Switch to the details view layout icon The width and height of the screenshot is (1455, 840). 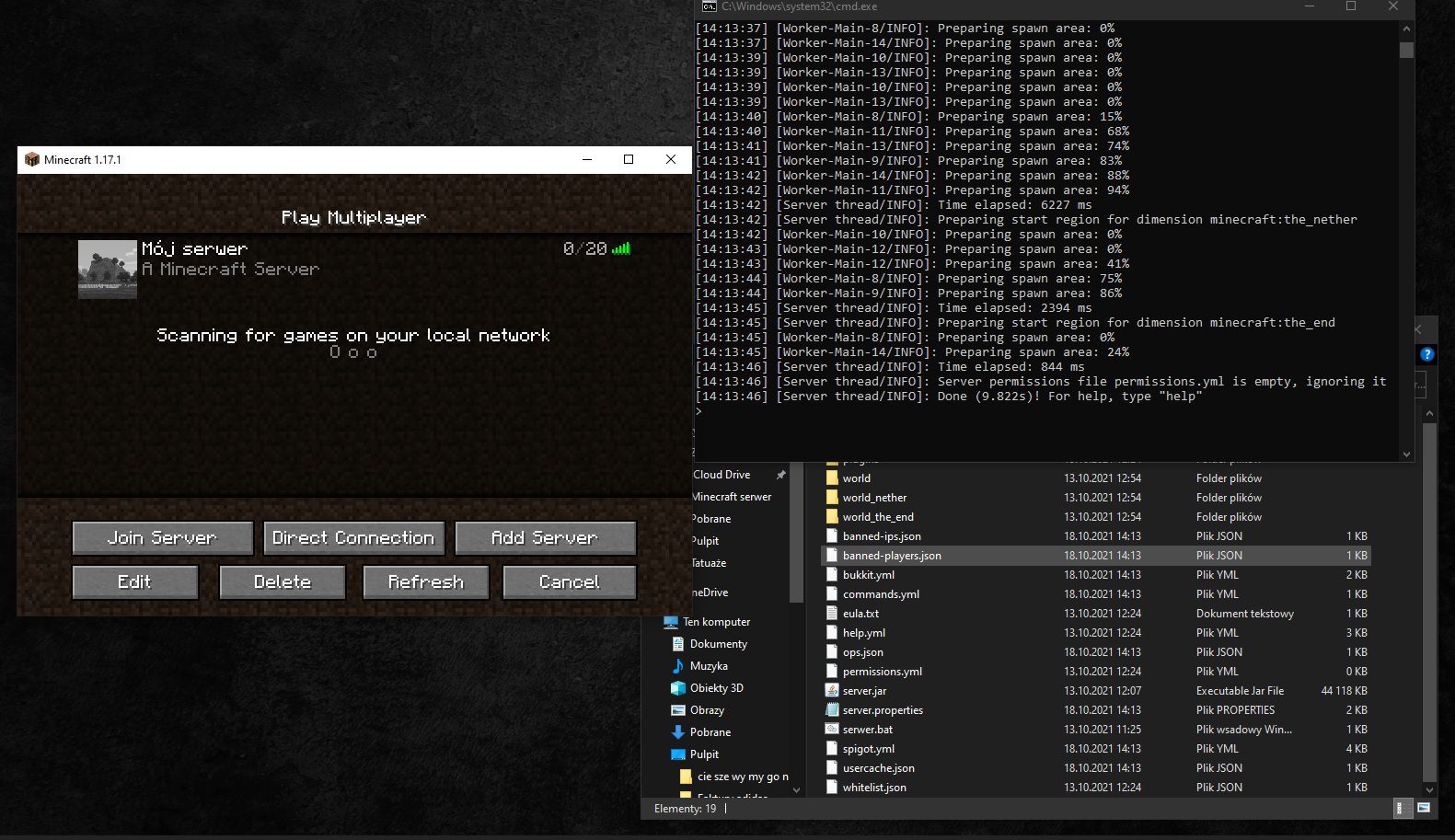[x=1400, y=809]
